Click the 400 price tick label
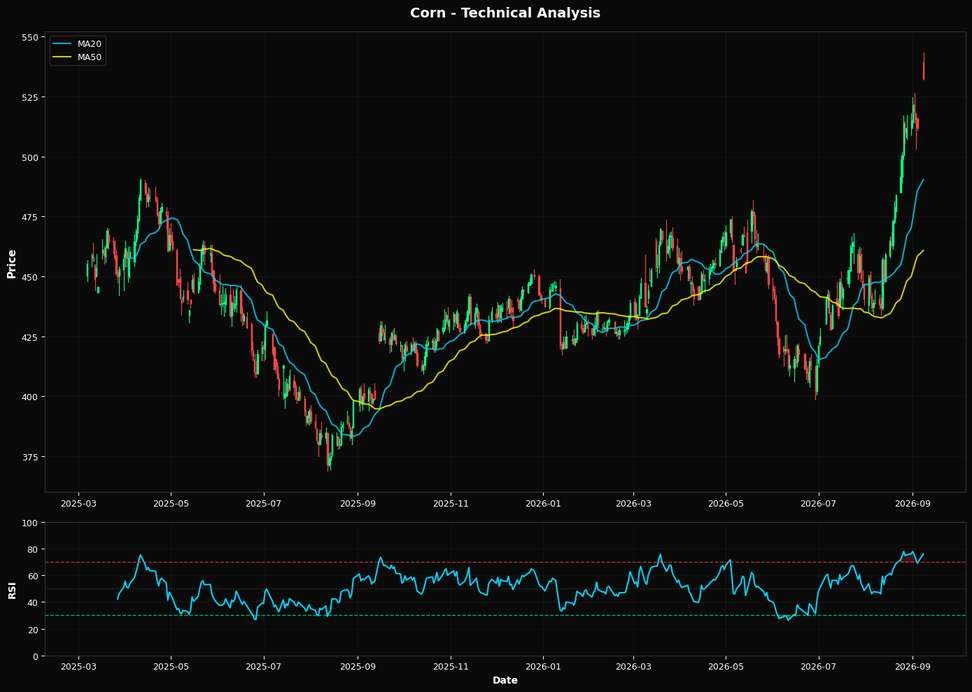 (30, 397)
